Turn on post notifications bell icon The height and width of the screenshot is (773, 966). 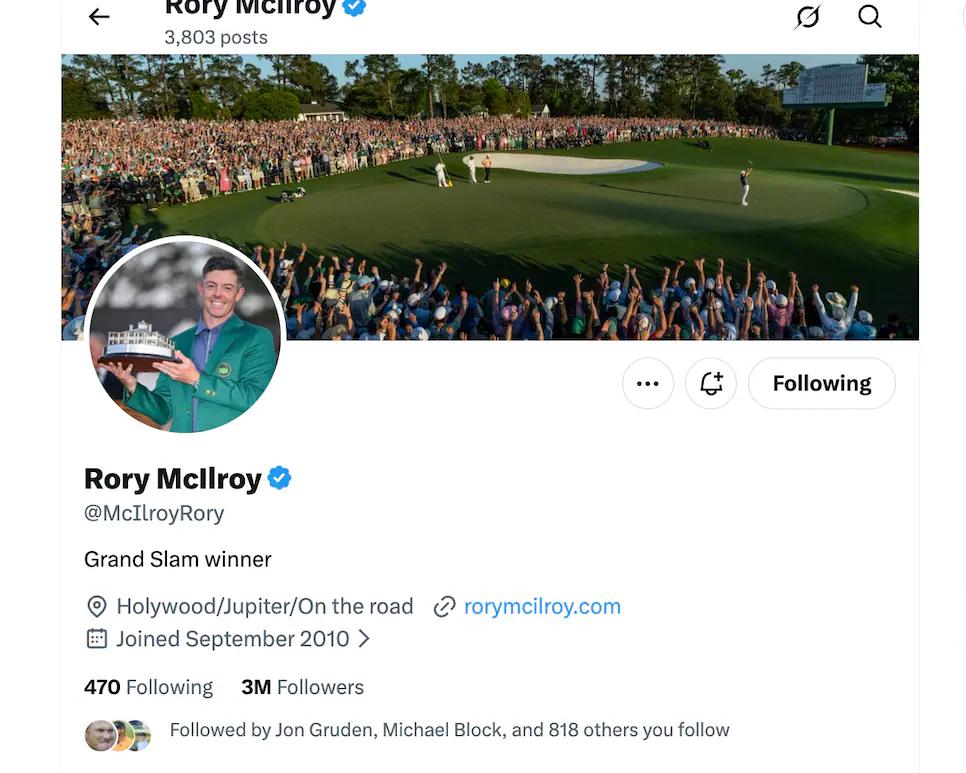click(711, 383)
